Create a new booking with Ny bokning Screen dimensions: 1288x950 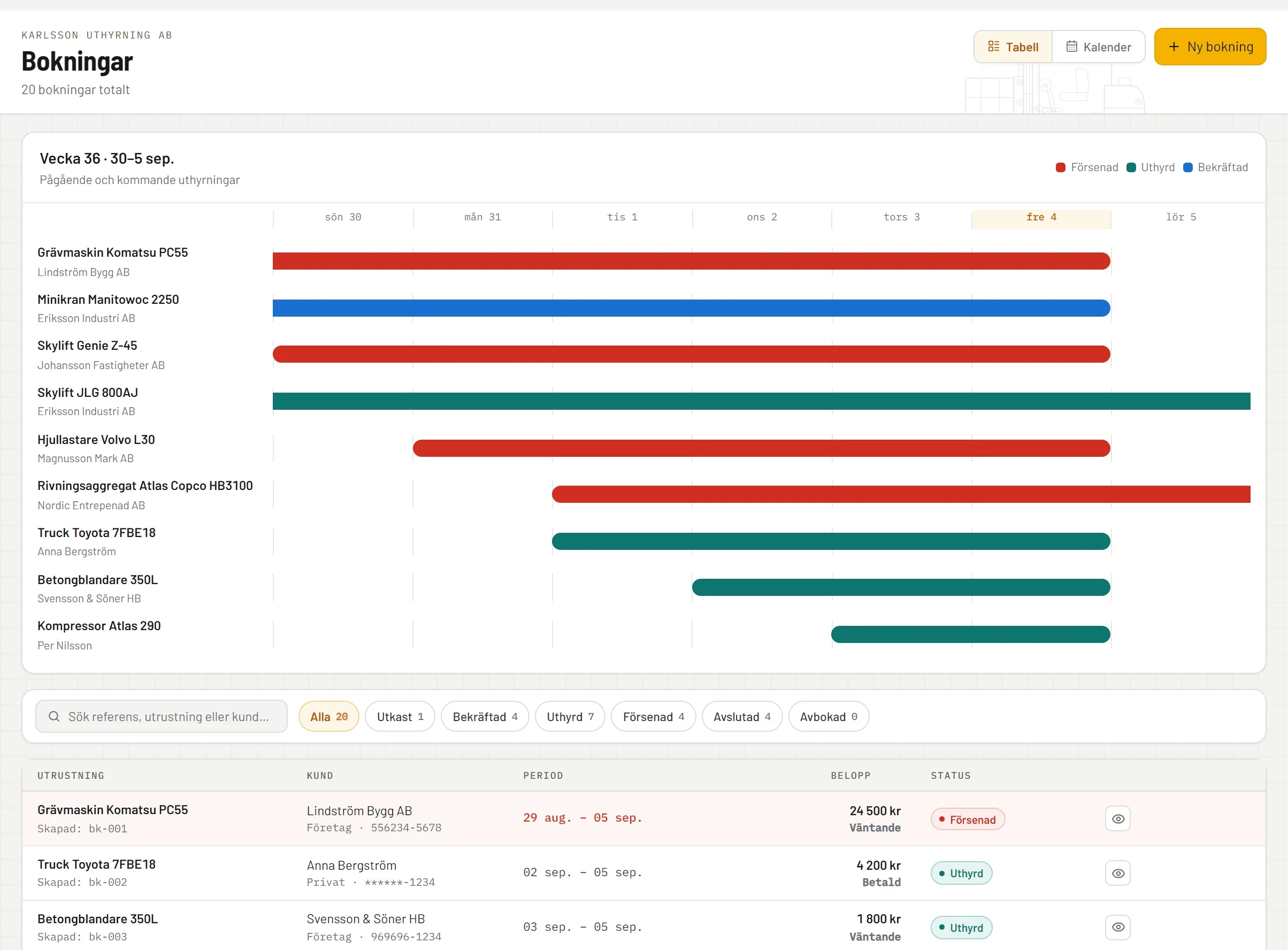1210,47
